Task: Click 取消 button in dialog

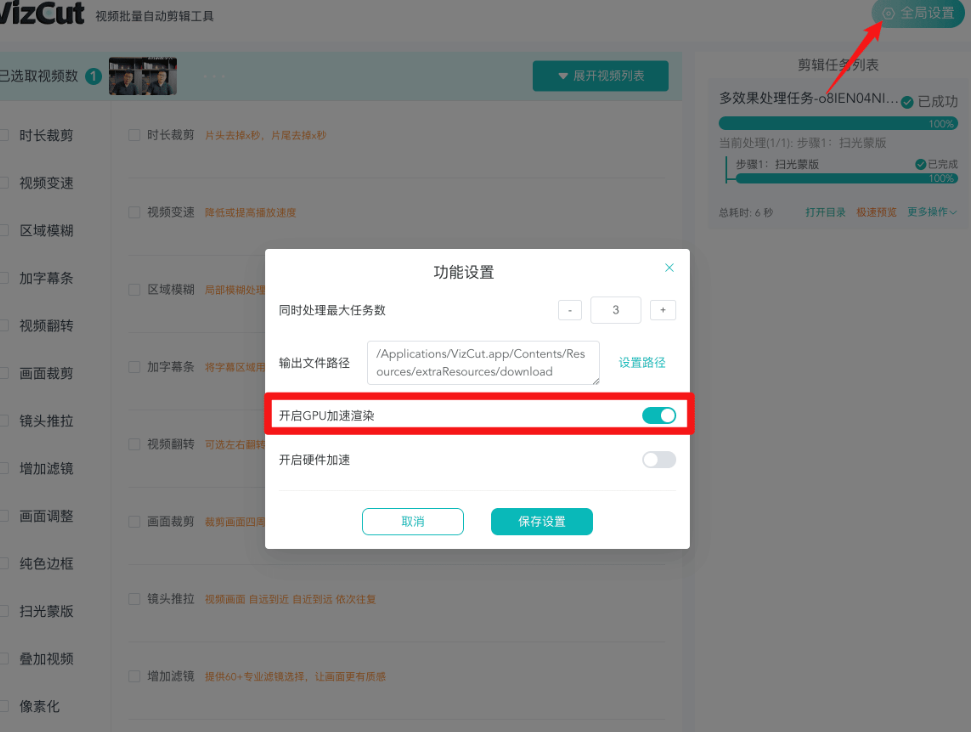Action: click(412, 522)
